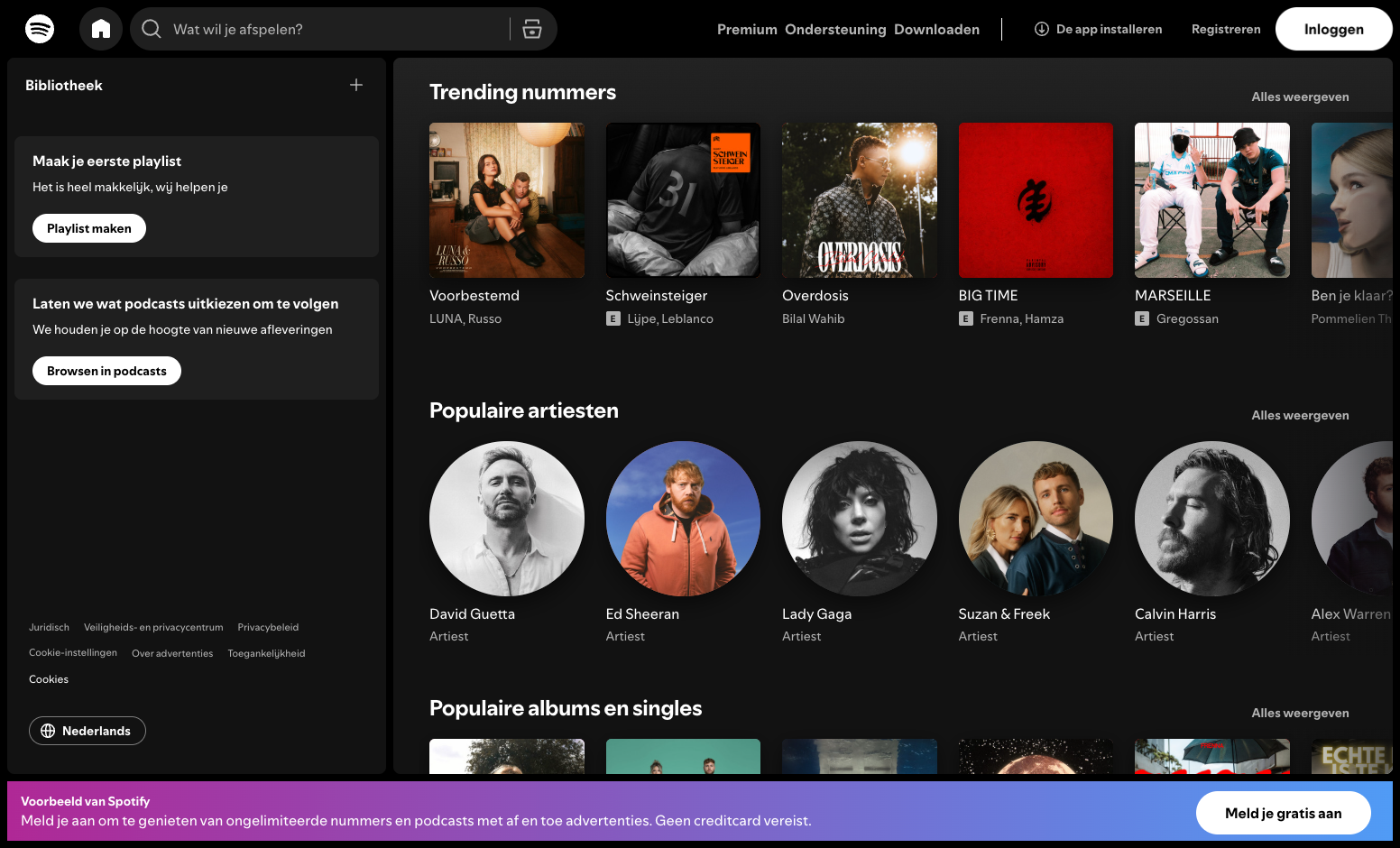Click the Bilal Wahib artist link

point(814,318)
